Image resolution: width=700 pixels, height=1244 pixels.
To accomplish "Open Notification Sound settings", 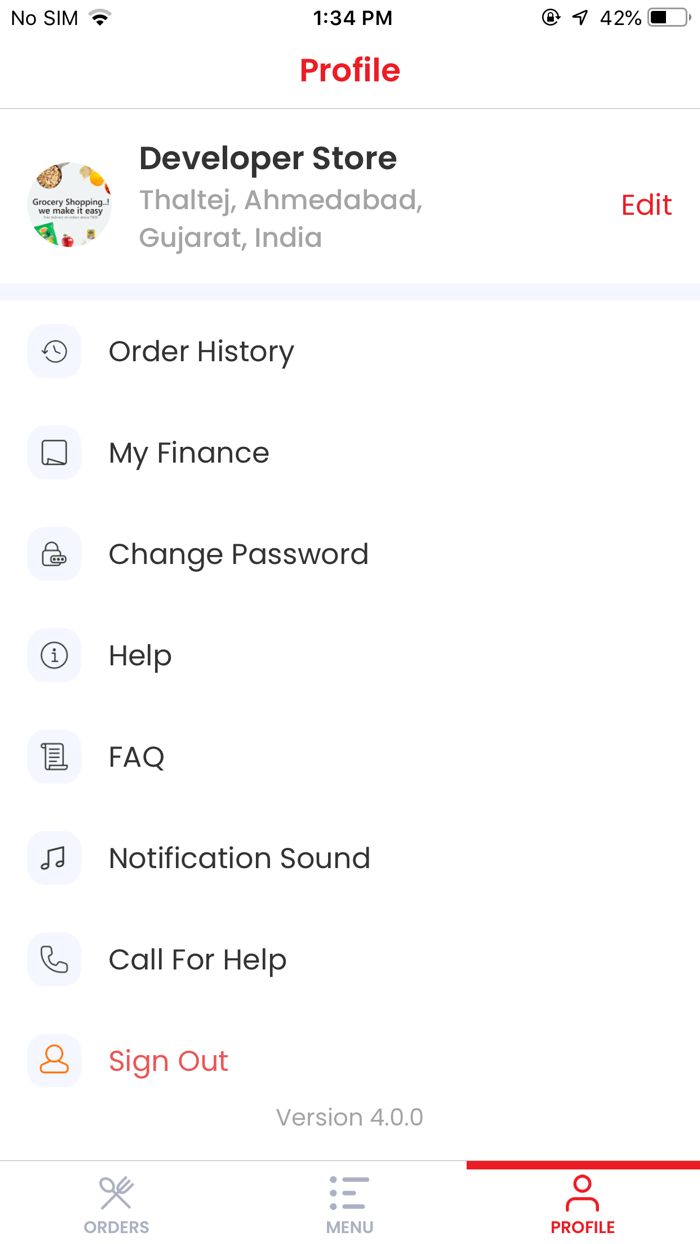I will coord(239,858).
